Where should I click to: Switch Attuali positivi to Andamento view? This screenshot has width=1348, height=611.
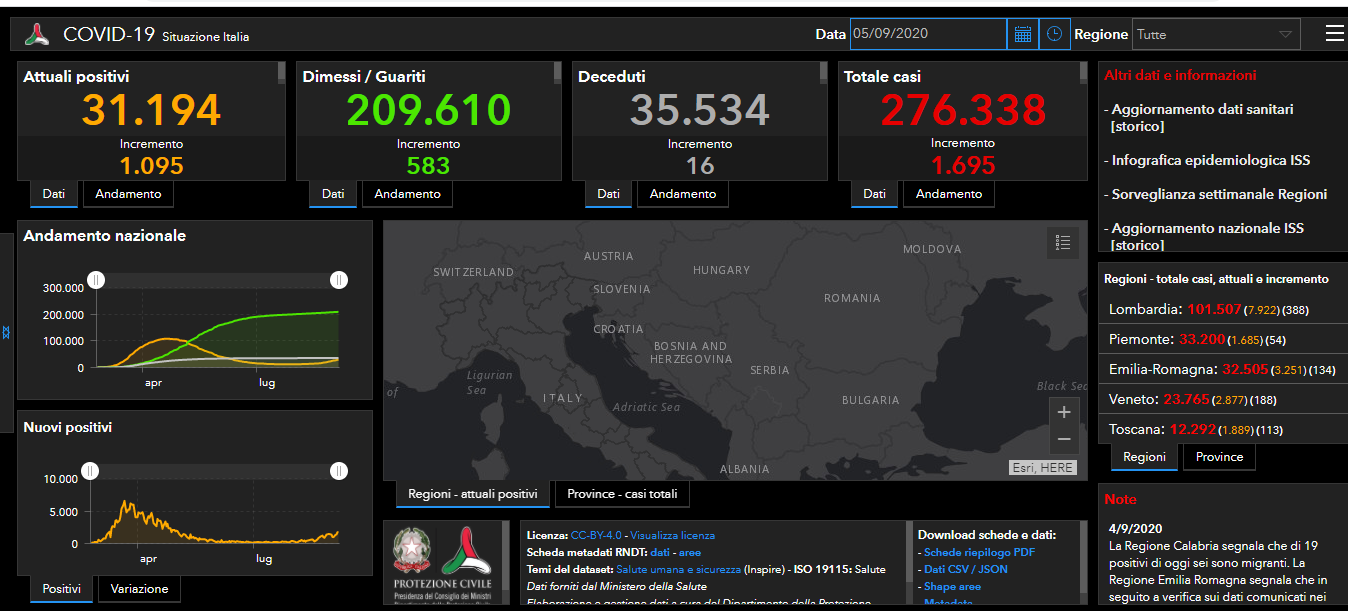pyautogui.click(x=128, y=194)
